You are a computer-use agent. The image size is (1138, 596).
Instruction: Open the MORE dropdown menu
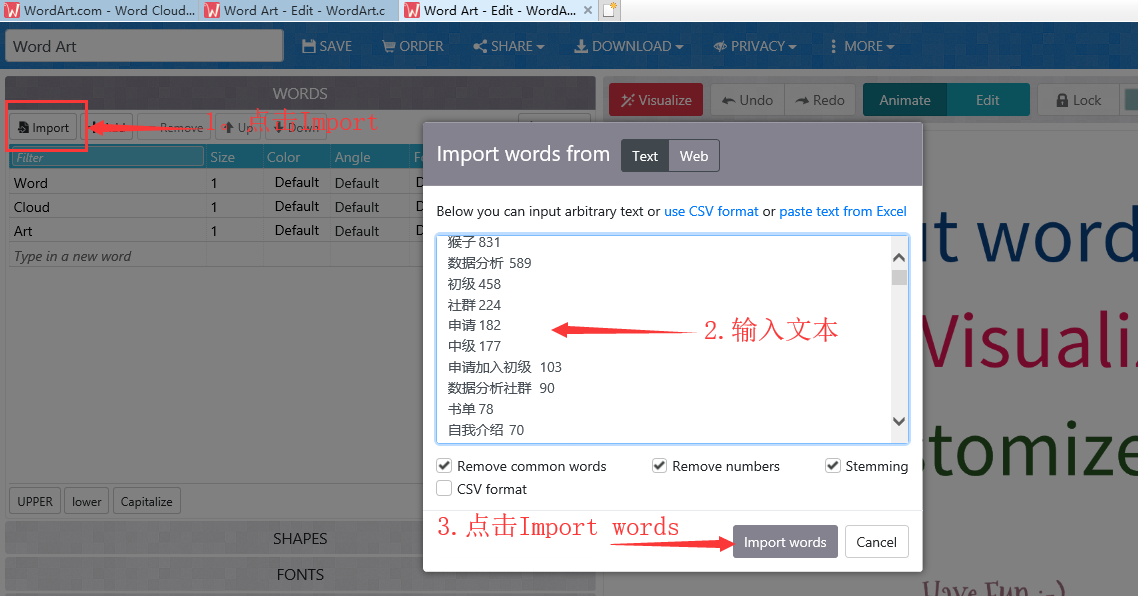tap(862, 46)
